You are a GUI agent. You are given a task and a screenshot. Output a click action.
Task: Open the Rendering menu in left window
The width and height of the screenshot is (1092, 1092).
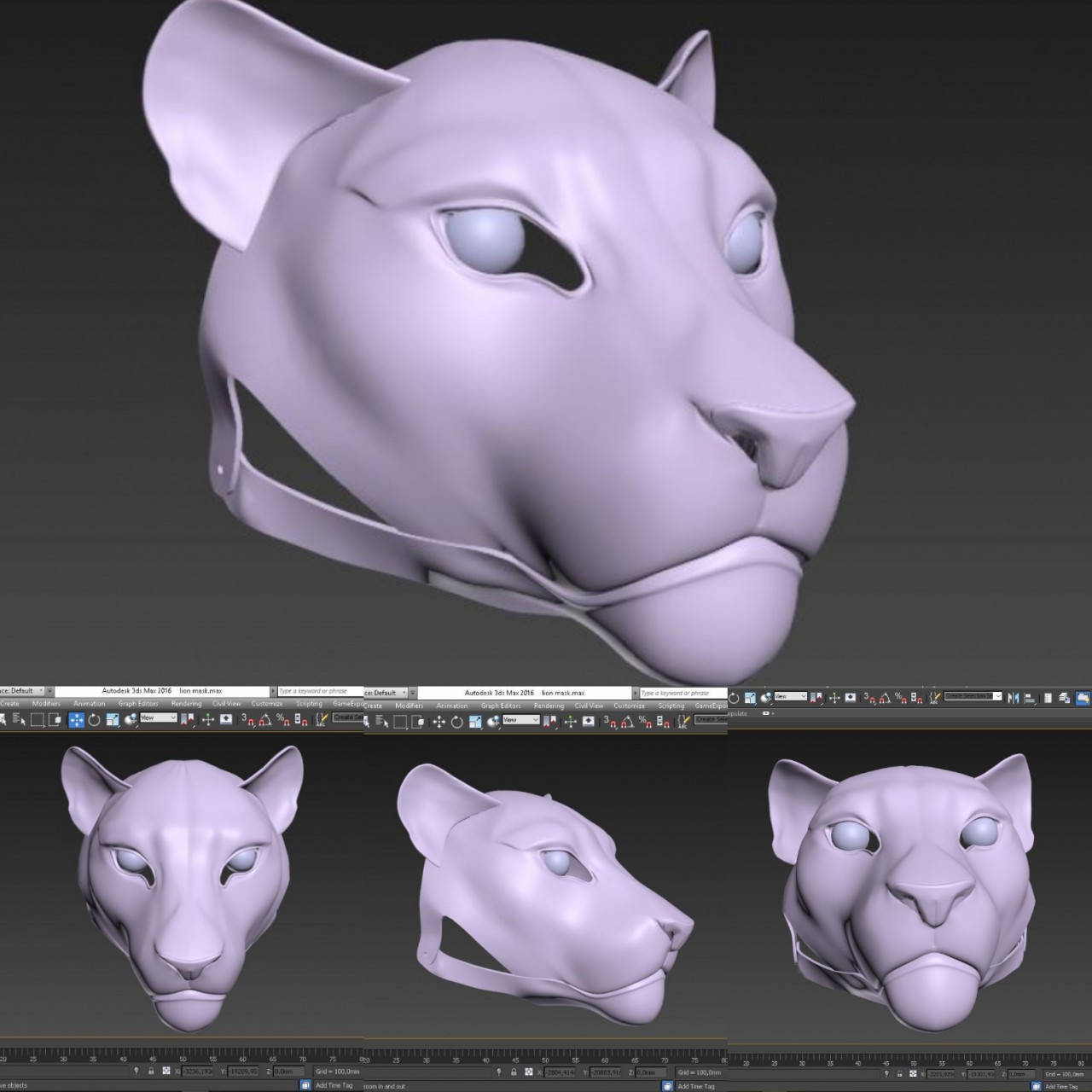point(186,704)
